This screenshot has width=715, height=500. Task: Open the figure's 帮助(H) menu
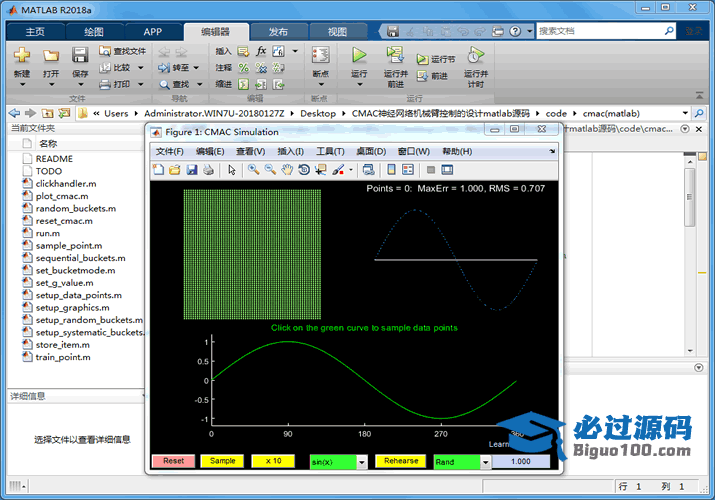click(457, 151)
